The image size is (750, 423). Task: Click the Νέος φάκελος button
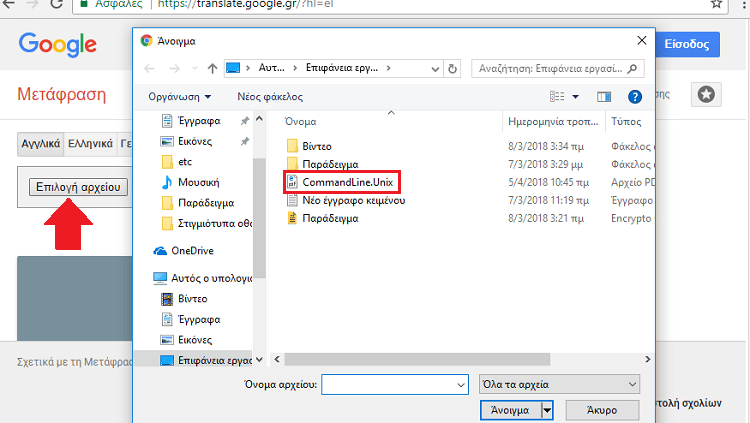pyautogui.click(x=270, y=97)
